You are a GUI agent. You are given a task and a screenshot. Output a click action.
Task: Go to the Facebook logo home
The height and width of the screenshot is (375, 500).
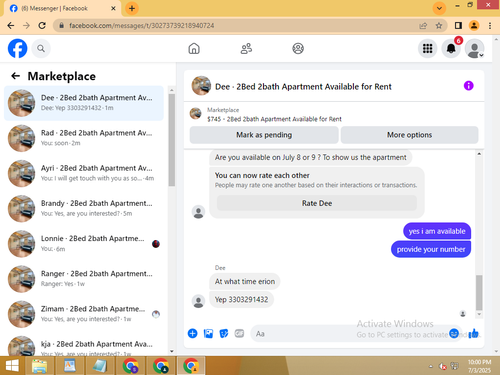(17, 49)
